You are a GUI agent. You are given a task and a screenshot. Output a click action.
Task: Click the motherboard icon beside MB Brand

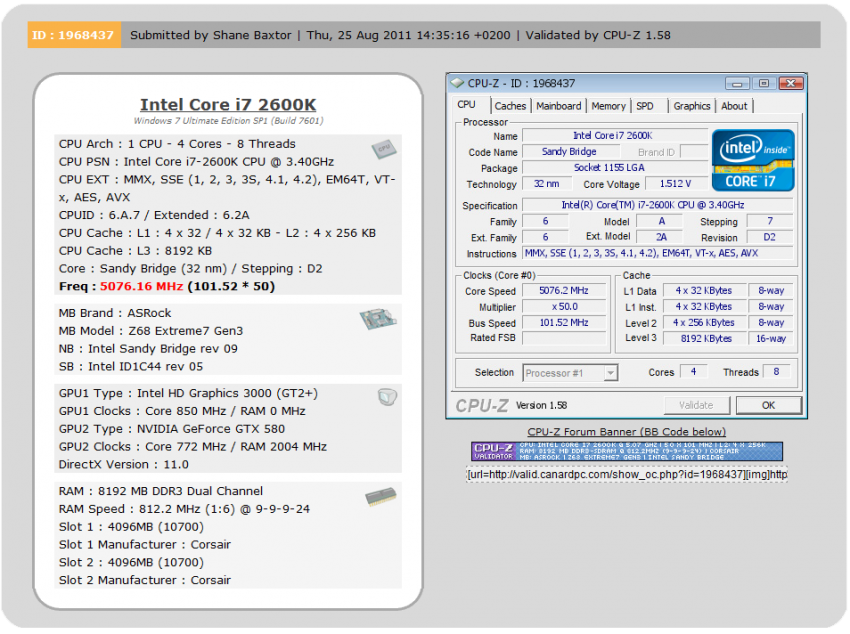[378, 319]
